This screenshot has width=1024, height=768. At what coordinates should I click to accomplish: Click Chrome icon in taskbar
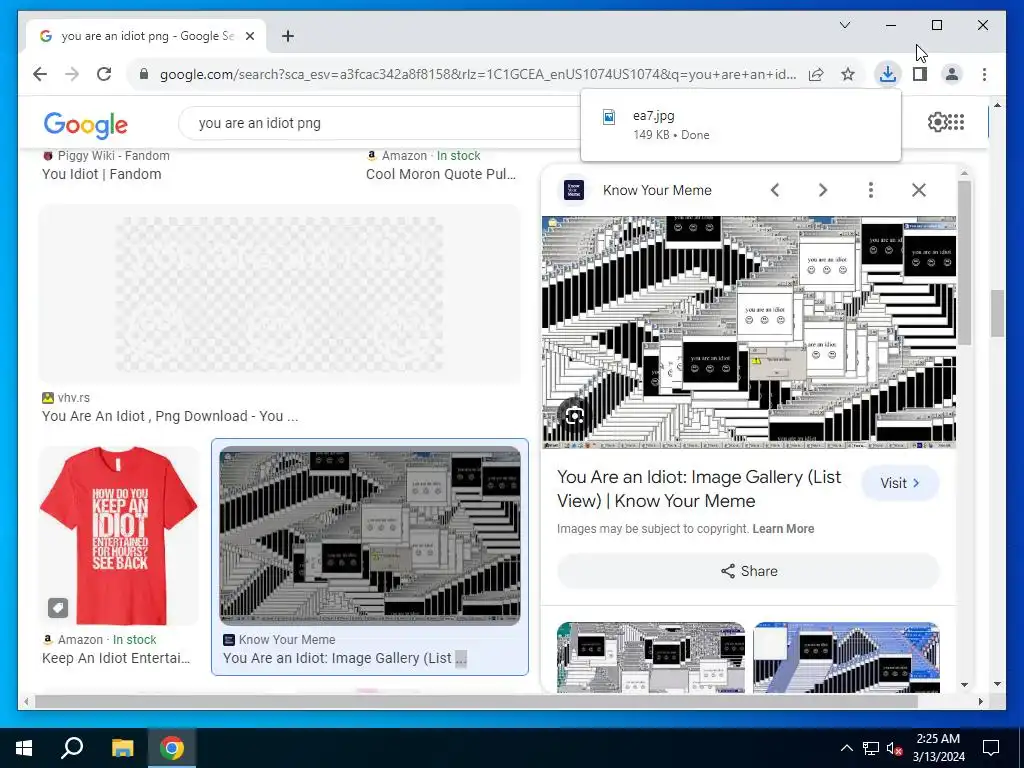pyautogui.click(x=172, y=748)
